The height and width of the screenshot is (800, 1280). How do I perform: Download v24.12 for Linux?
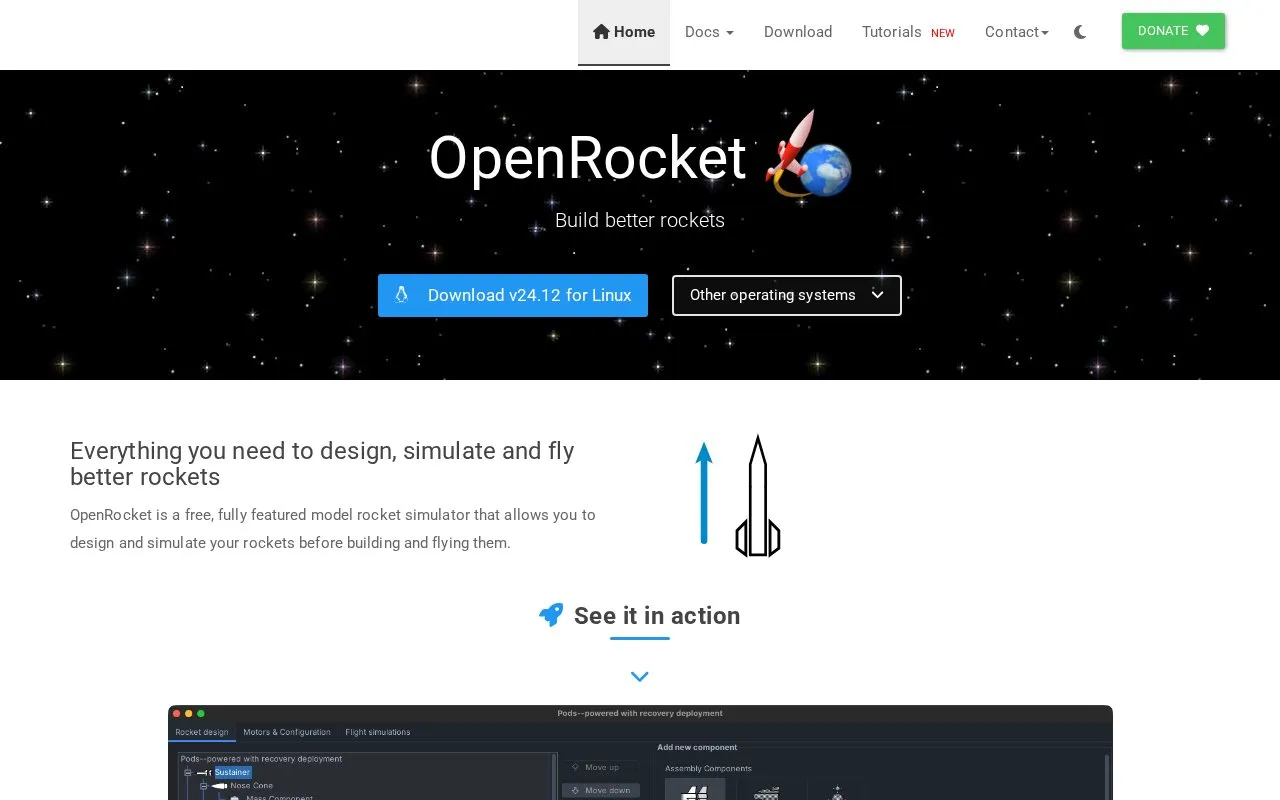click(x=513, y=295)
